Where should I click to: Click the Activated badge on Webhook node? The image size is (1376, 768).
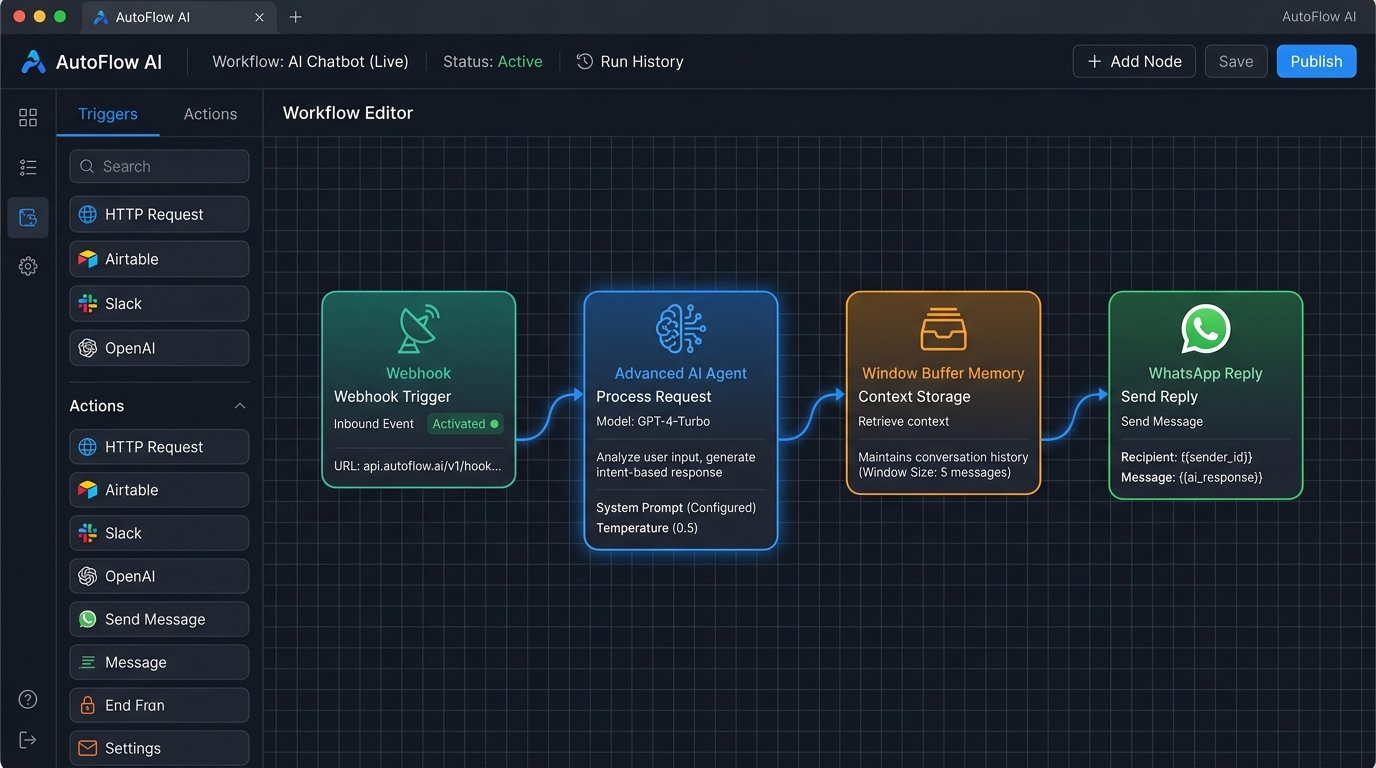tap(465, 424)
